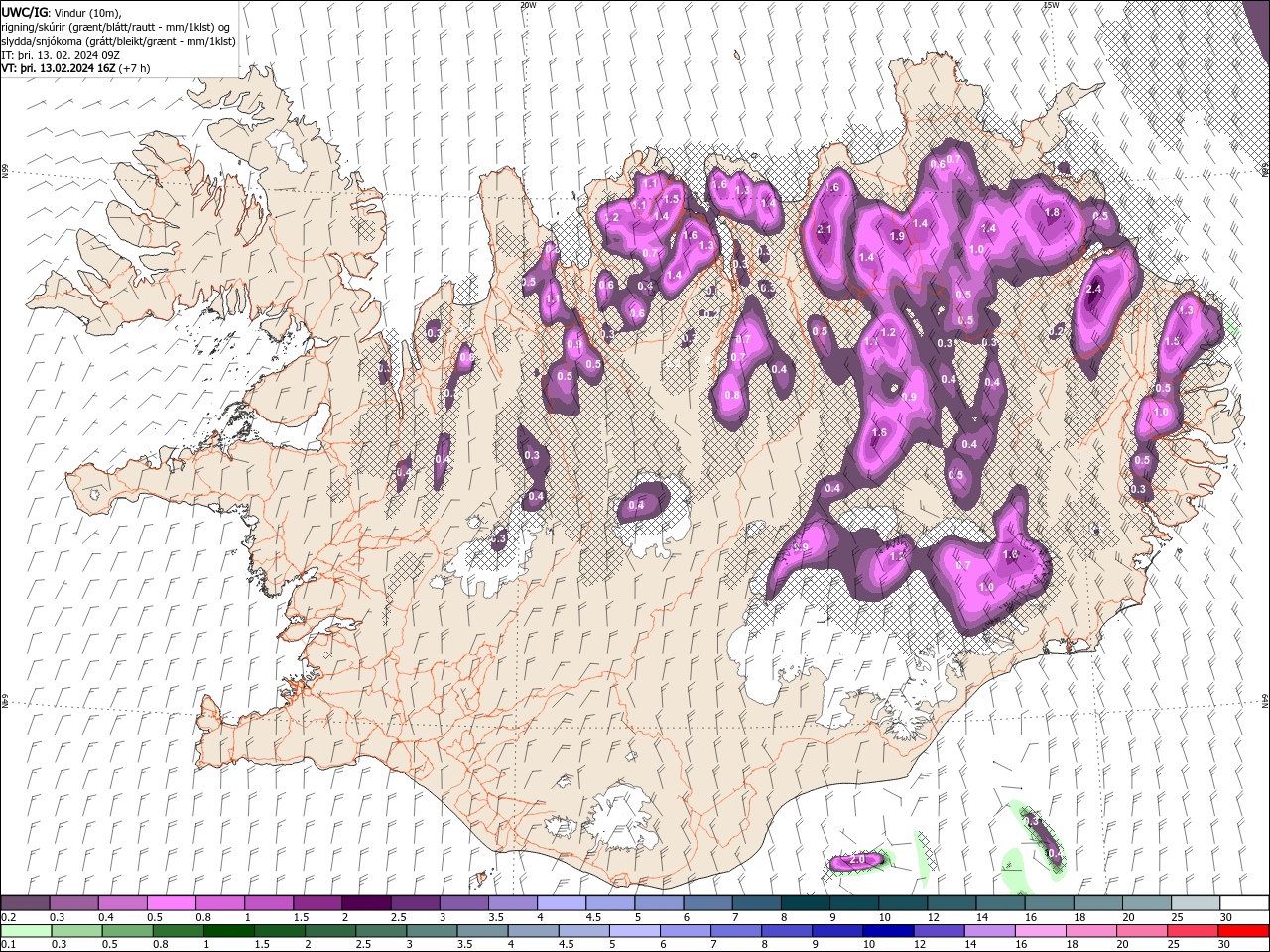The image size is (1270, 952).
Task: Pick the dark purple upper swatch from 2 to 2.5
Action: (366, 903)
